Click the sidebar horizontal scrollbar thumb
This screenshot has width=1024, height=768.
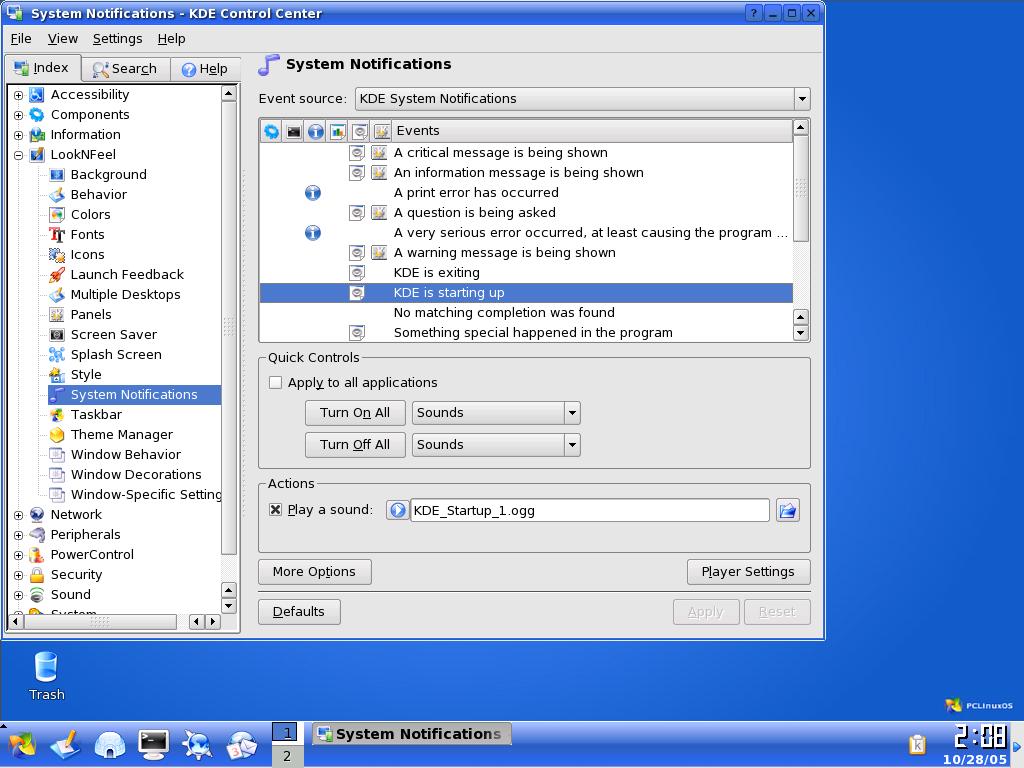(99, 622)
